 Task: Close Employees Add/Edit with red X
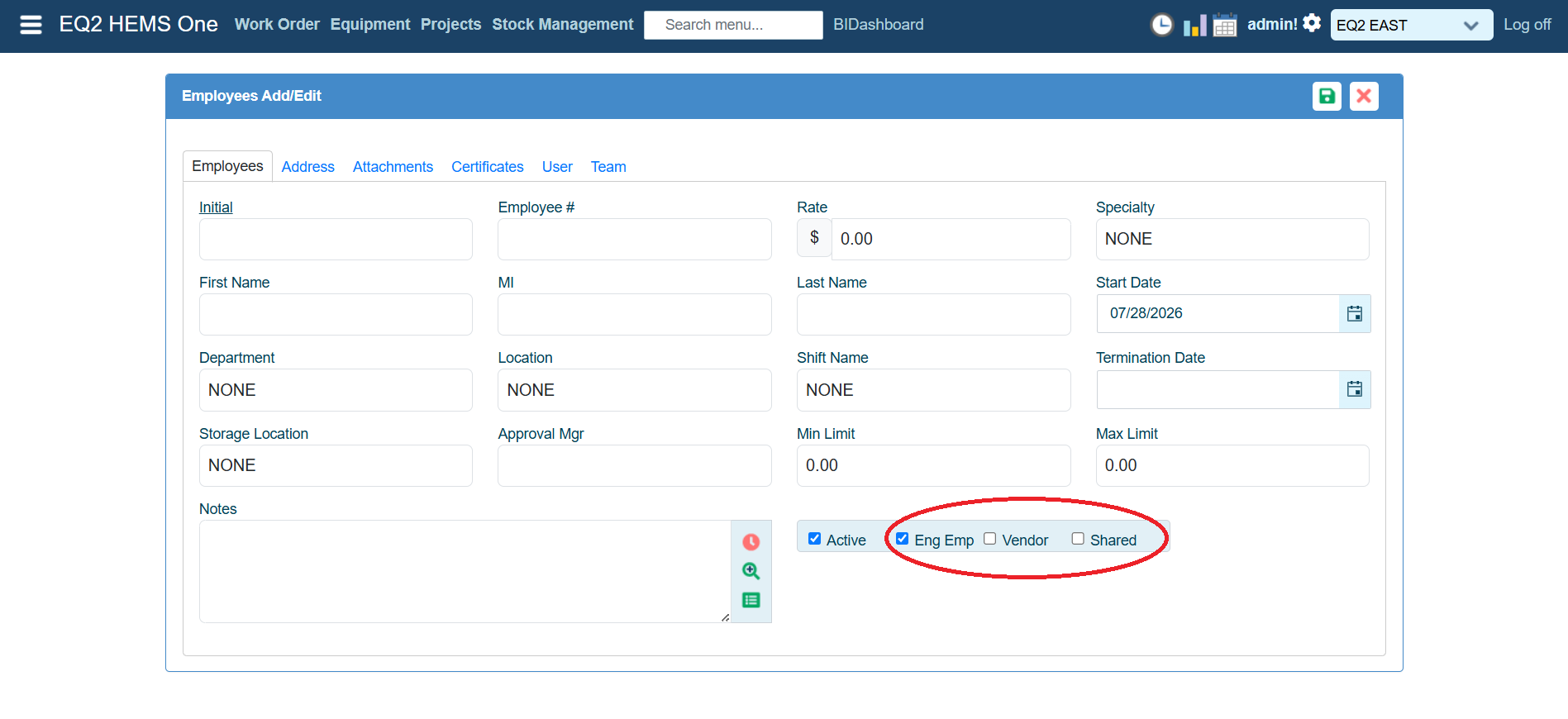pos(1364,96)
